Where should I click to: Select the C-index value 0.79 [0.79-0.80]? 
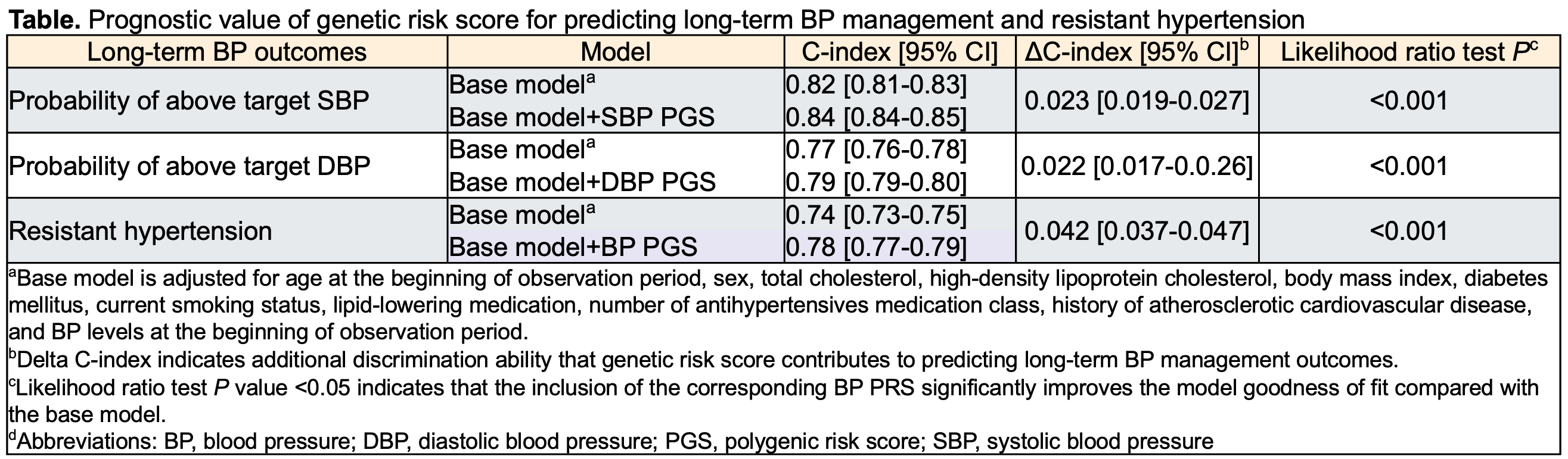(876, 182)
